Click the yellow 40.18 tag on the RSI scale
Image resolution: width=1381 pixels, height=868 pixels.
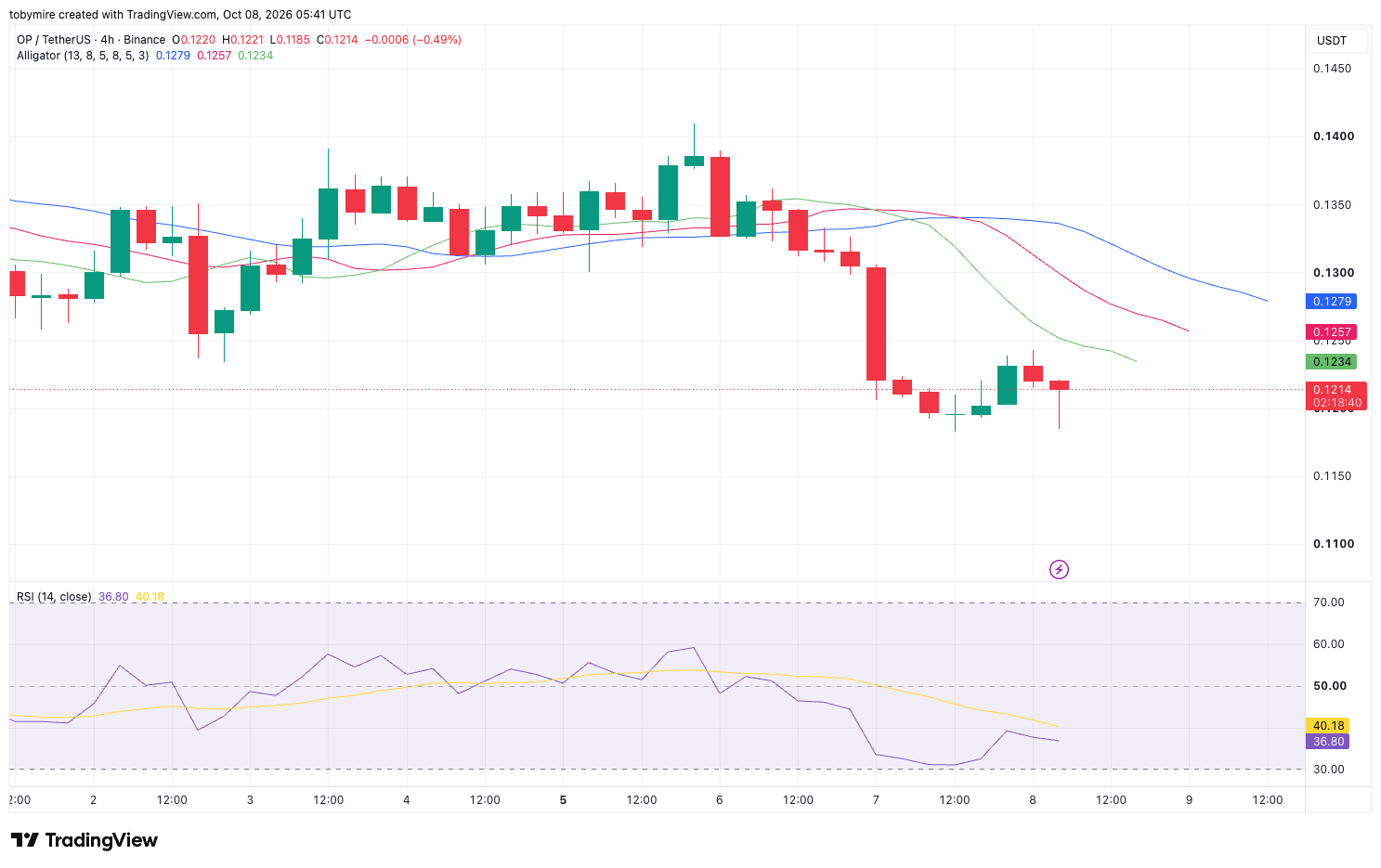1328,726
